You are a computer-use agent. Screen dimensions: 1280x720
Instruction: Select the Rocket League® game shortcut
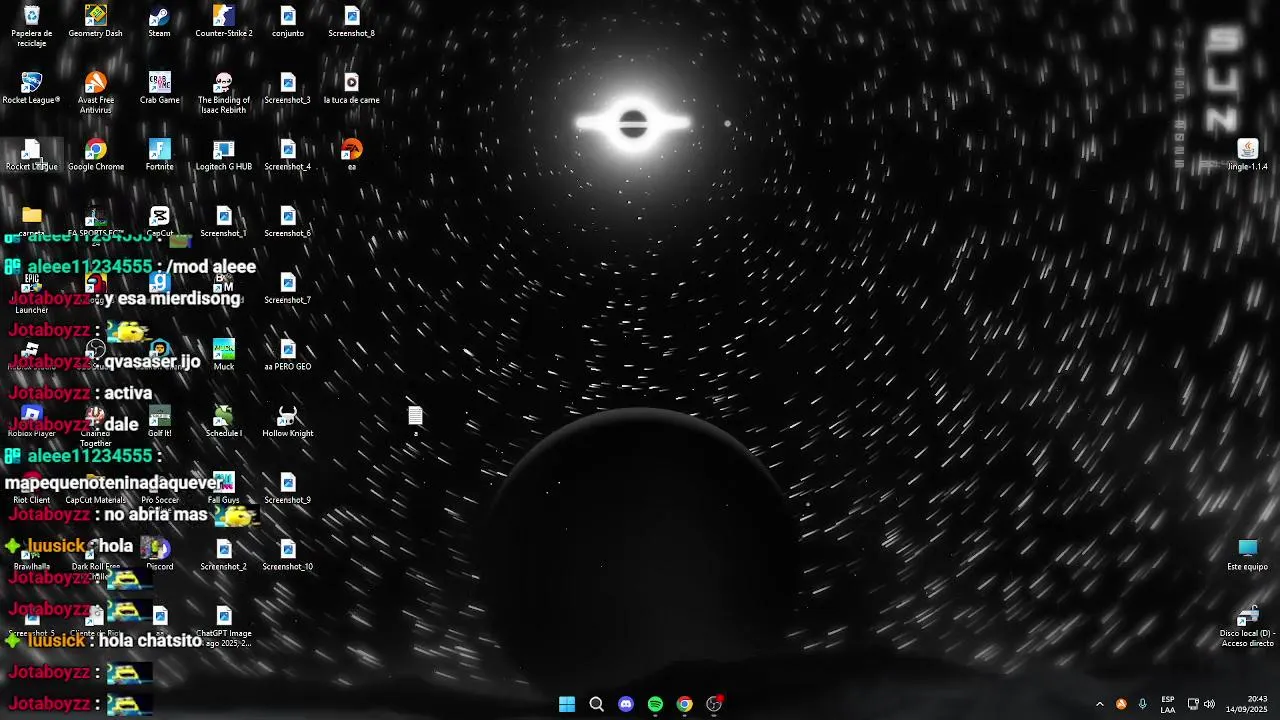pyautogui.click(x=32, y=88)
